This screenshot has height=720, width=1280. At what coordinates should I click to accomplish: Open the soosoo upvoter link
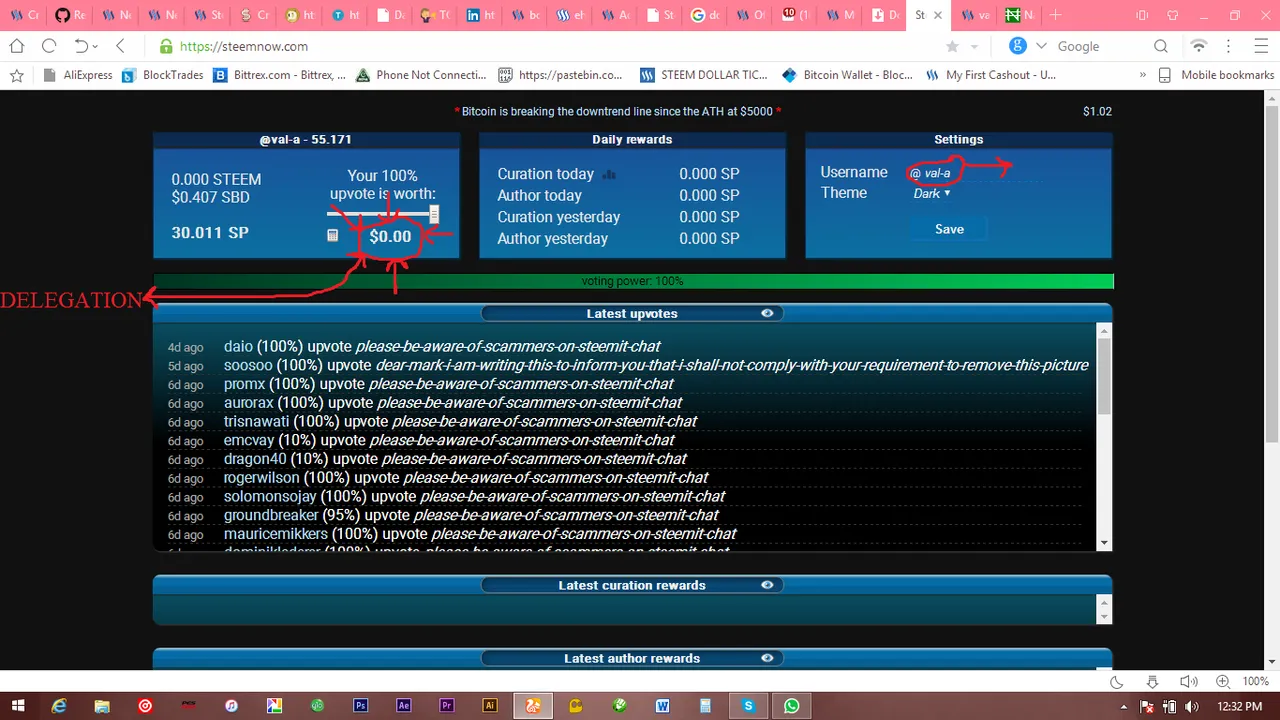[248, 365]
